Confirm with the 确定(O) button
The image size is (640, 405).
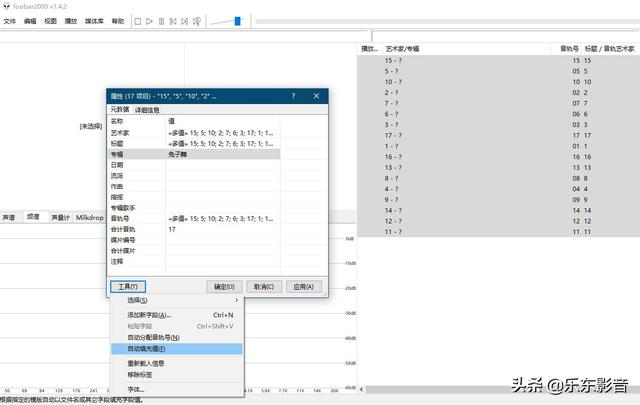coord(224,287)
